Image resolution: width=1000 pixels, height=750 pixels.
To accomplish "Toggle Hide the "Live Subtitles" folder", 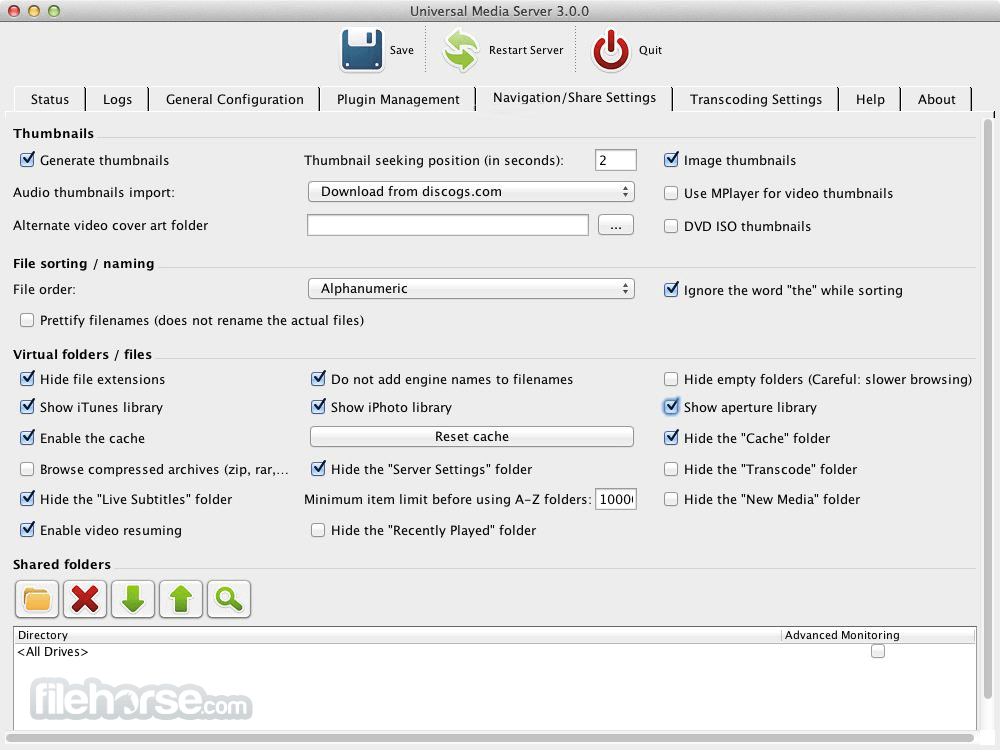I will (x=27, y=499).
